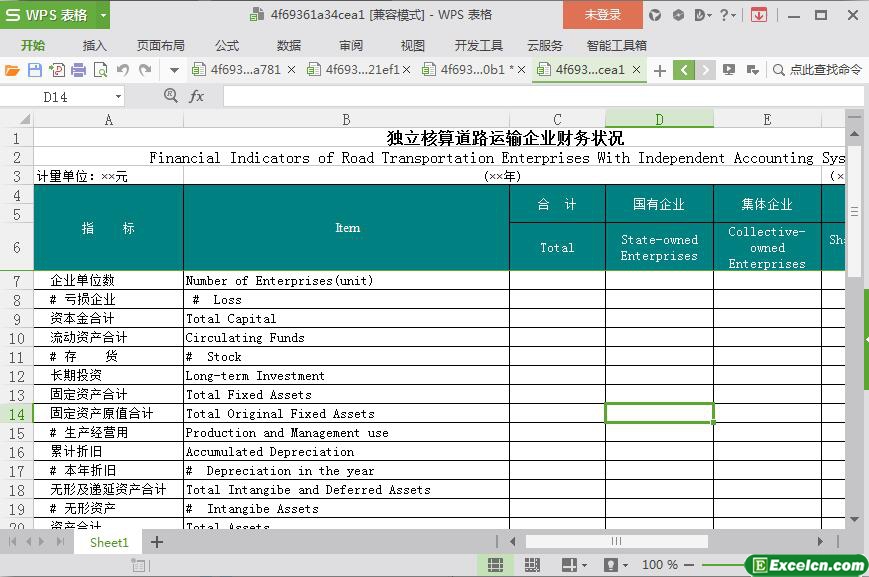Viewport: 869px width, 577px height.
Task: Click the zoom out minus button
Action: 691,565
